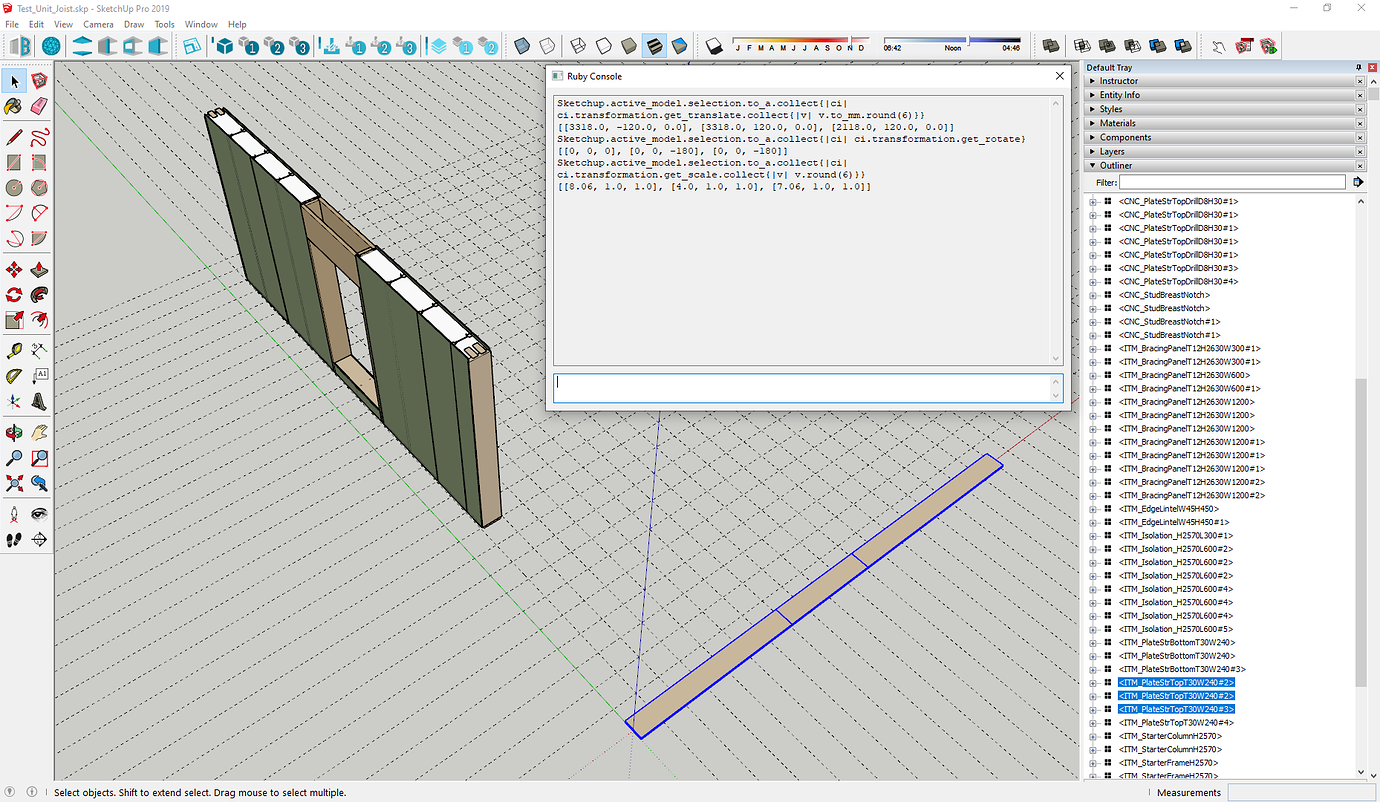
Task: Select the Push/Pull tool
Action: tap(39, 269)
